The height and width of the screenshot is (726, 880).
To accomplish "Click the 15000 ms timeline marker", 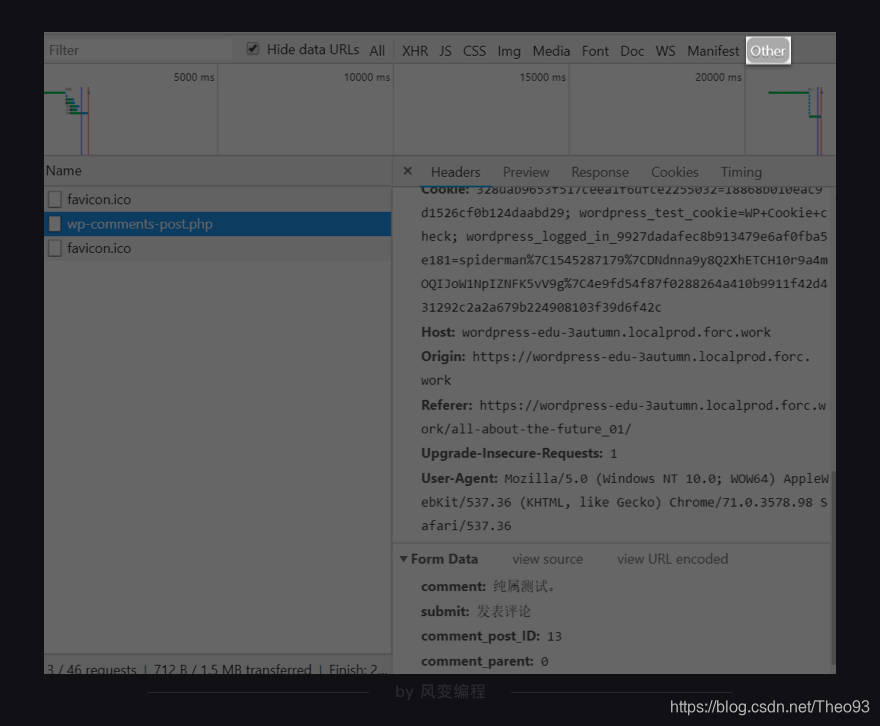I will tap(543, 77).
